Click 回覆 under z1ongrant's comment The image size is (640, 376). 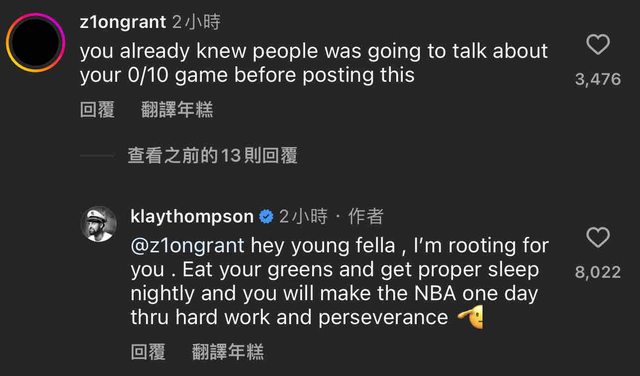[x=97, y=110]
